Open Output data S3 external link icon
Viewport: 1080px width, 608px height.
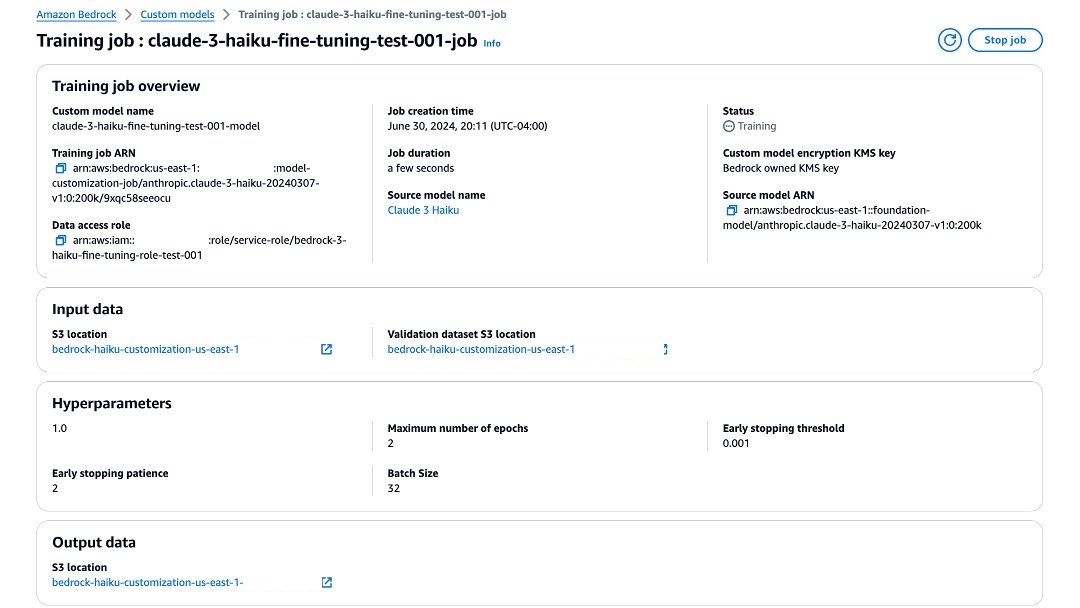(x=326, y=582)
